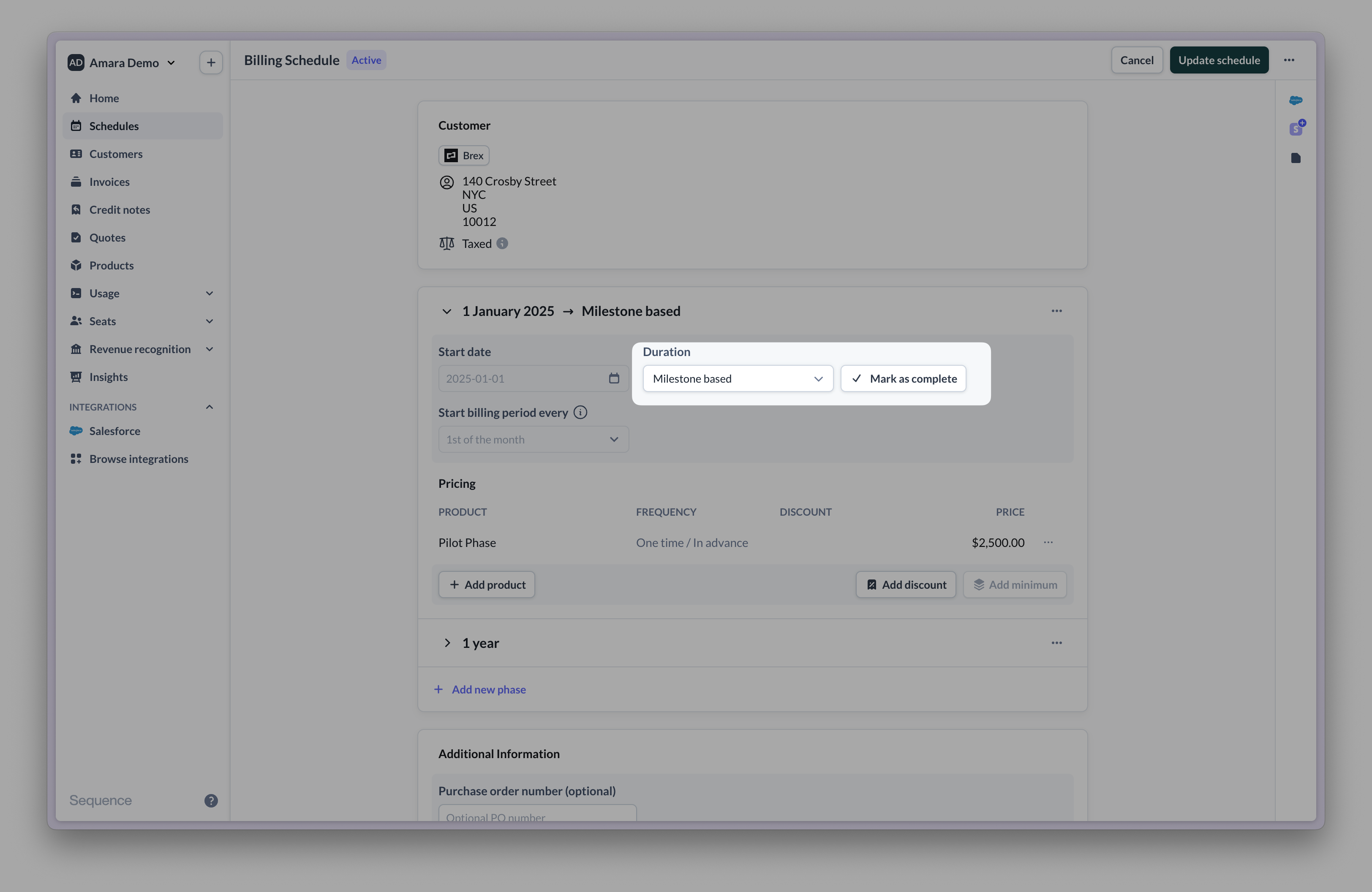
Task: Click the Add new phase link
Action: pos(479,690)
